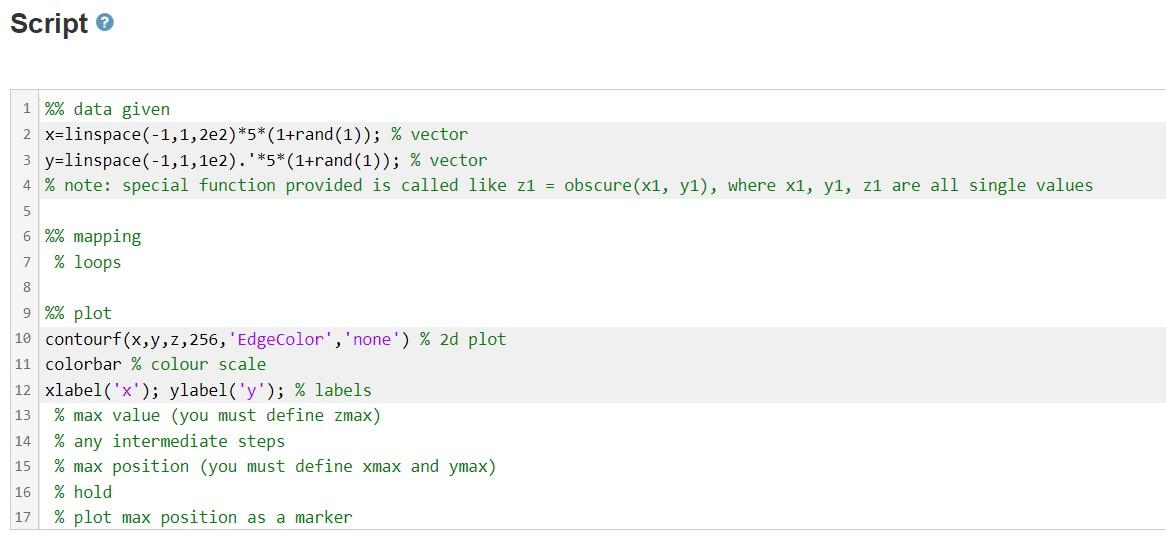Click the '%% mapping' comment line
This screenshot has height=551, width=1166.
[93, 236]
